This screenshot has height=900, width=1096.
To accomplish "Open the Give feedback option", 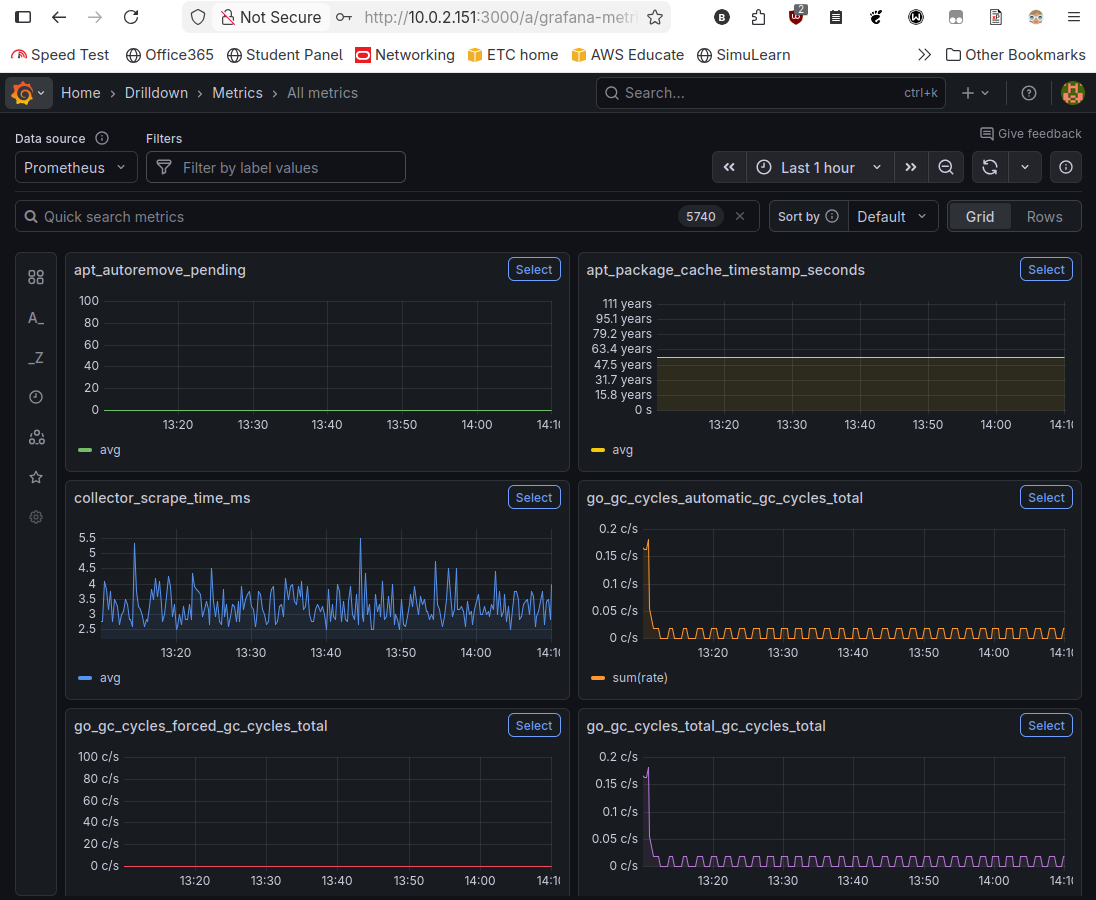I will coord(1031,133).
